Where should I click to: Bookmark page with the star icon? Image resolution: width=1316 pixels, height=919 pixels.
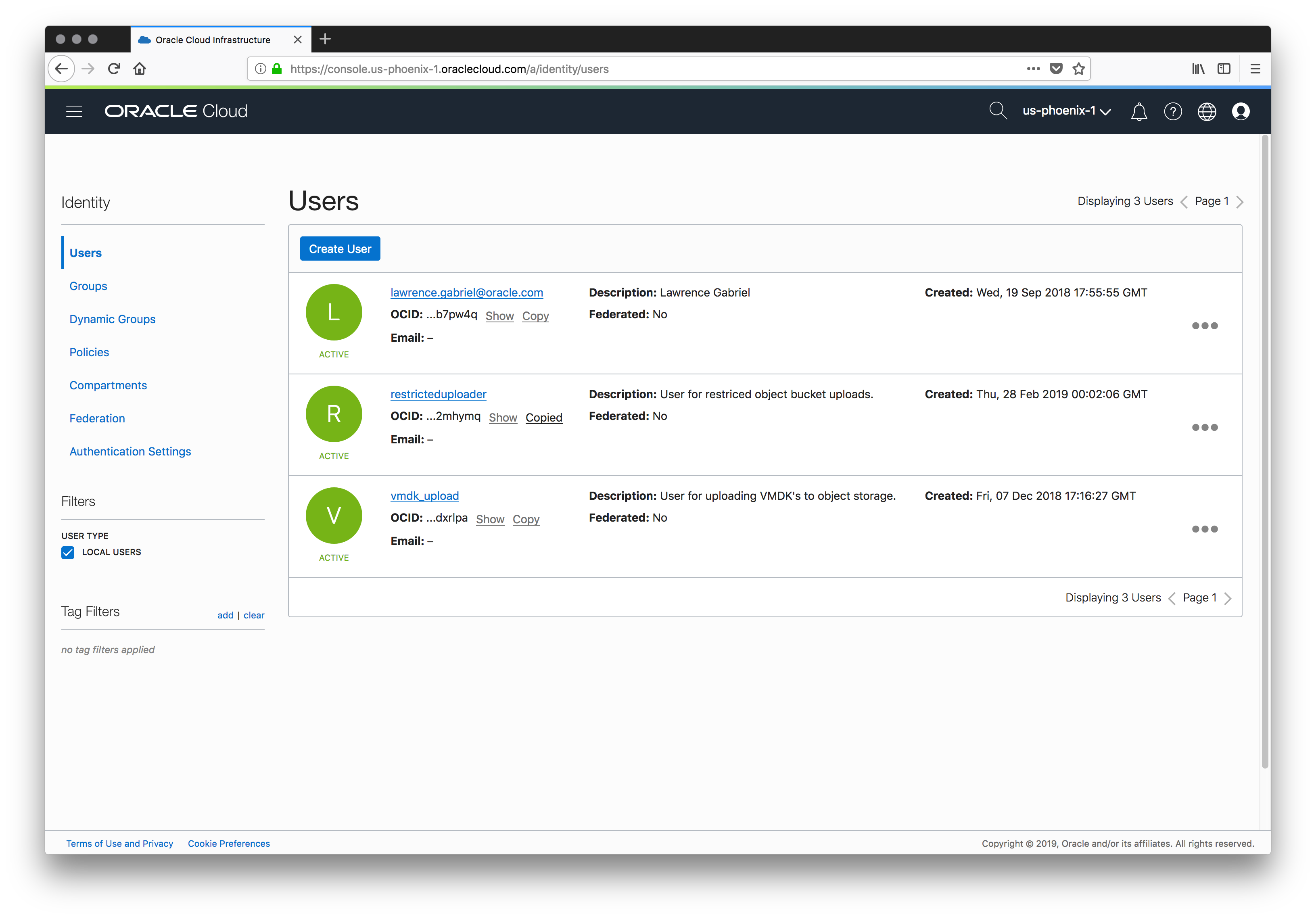[x=1079, y=69]
